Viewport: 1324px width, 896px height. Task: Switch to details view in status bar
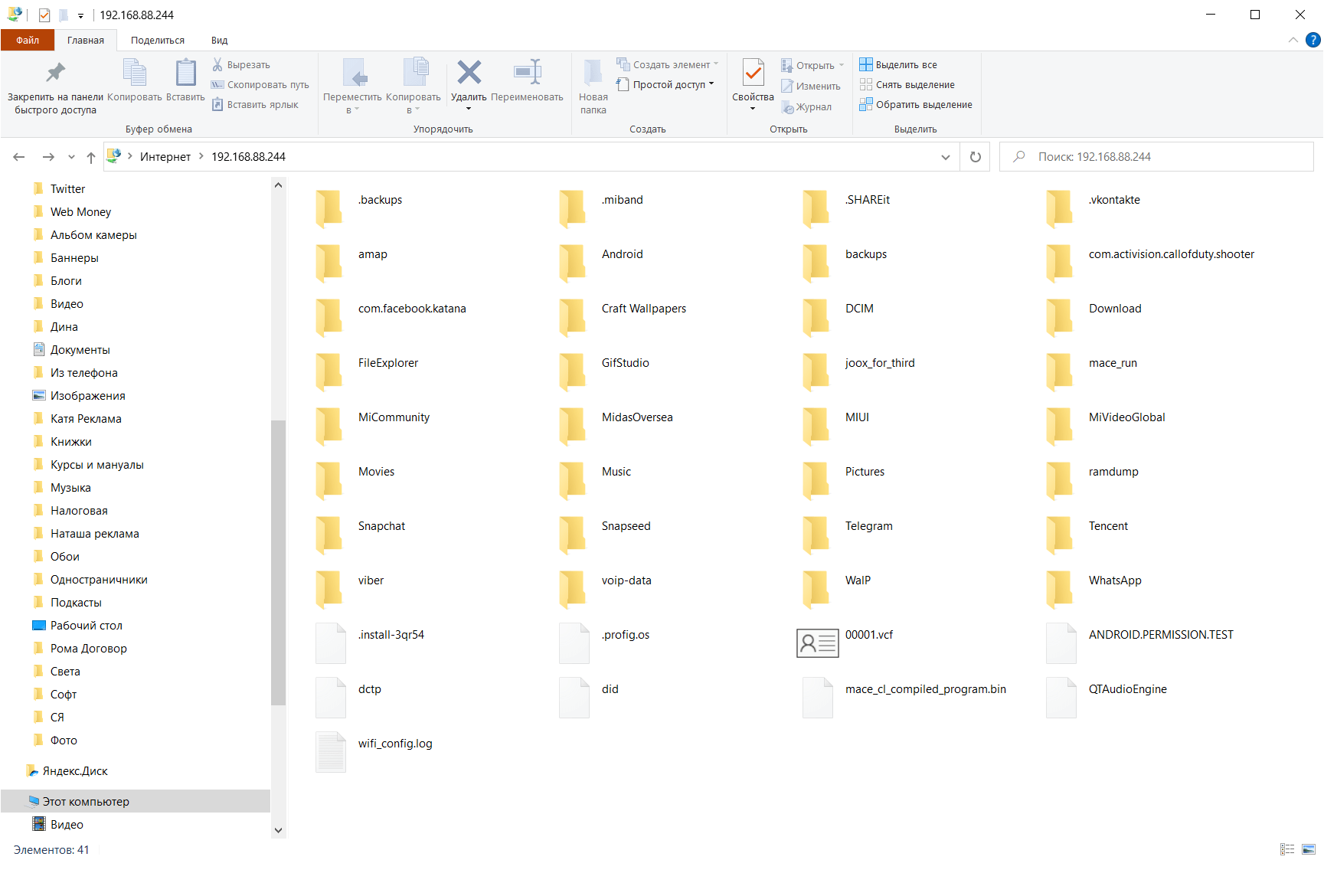tap(1287, 849)
